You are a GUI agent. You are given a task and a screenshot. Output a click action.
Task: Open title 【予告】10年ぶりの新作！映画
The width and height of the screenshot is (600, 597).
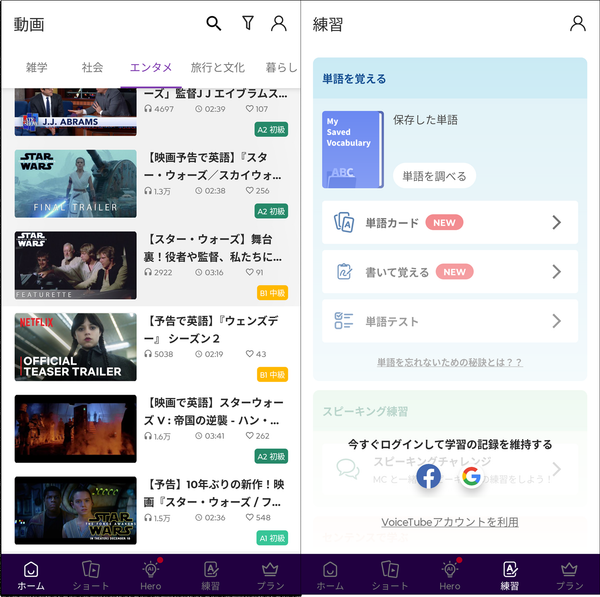[x=214, y=493]
